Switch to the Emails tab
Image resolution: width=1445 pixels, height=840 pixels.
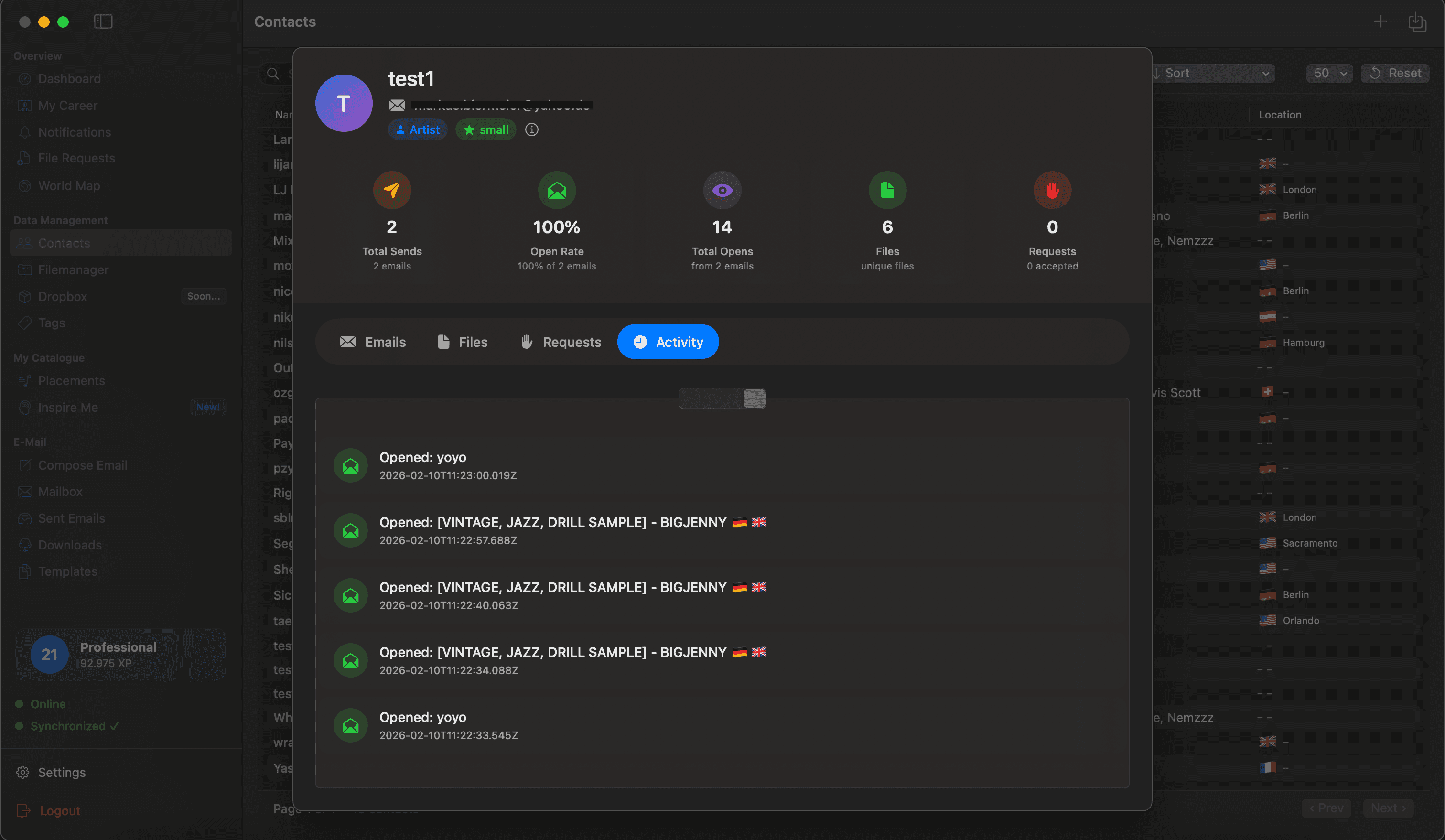373,341
